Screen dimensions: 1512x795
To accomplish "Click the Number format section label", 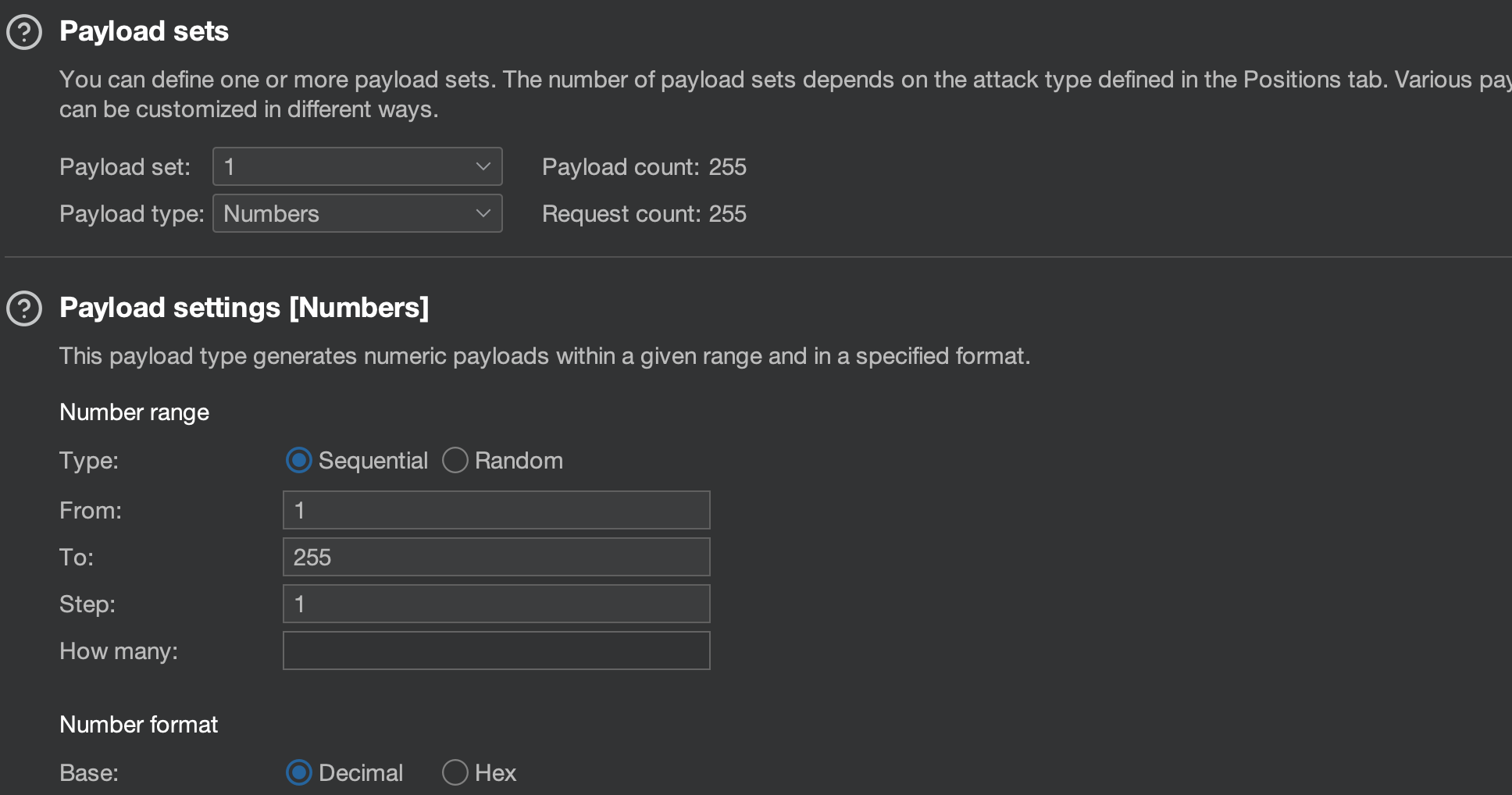I will click(x=138, y=725).
